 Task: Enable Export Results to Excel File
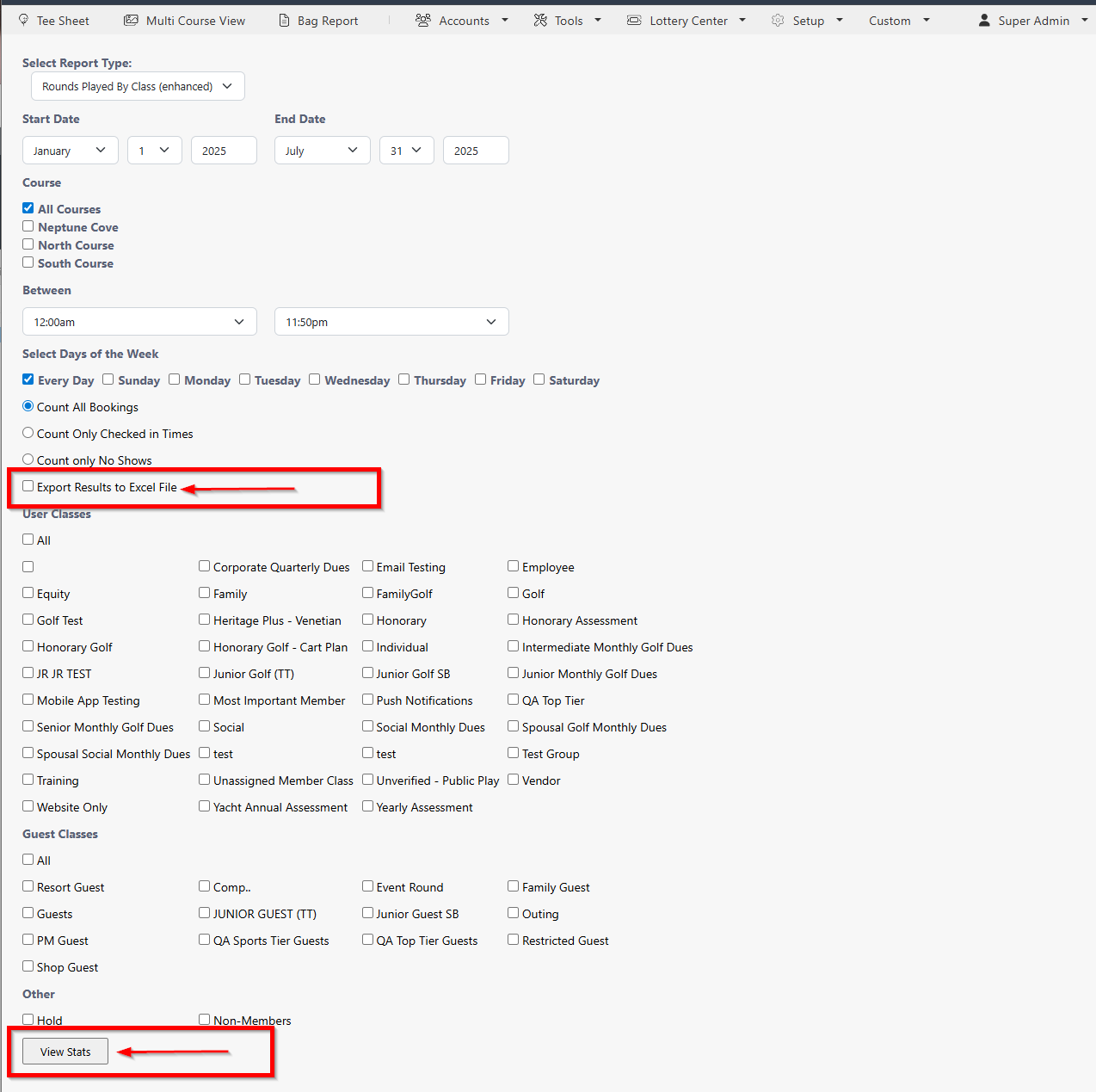point(28,486)
